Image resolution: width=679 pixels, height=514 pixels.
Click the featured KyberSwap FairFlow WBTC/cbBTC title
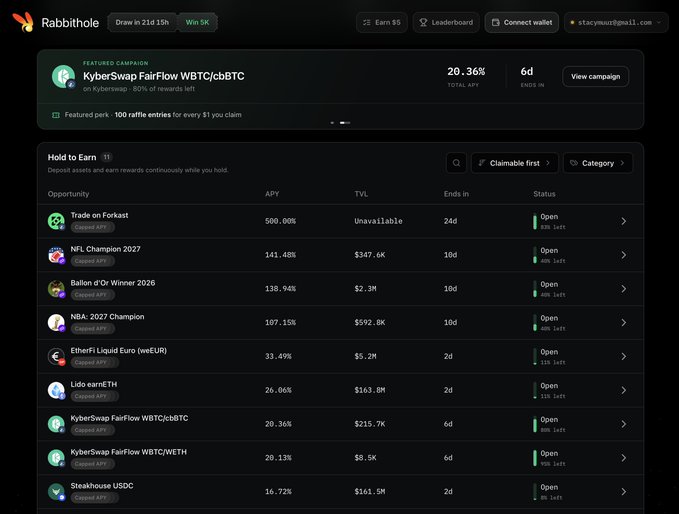164,76
